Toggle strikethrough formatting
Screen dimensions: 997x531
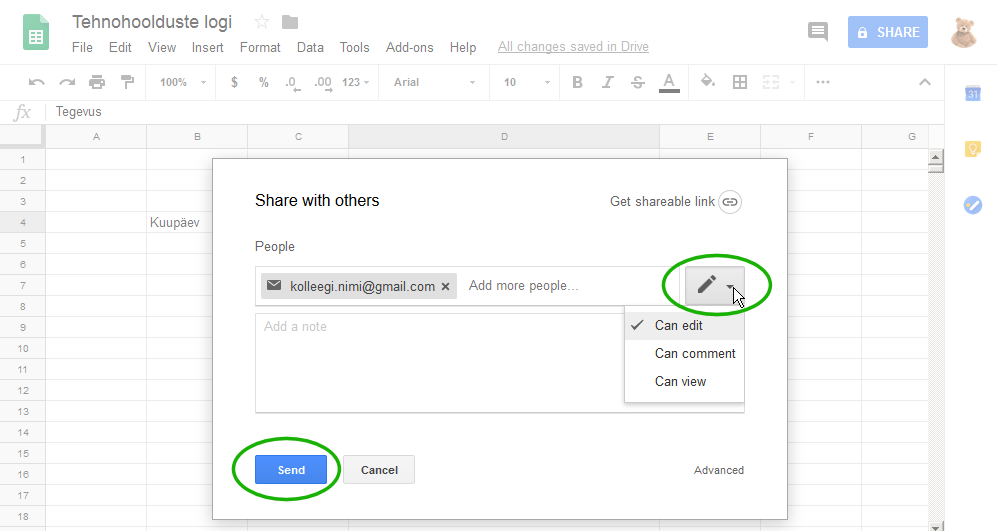pos(638,82)
